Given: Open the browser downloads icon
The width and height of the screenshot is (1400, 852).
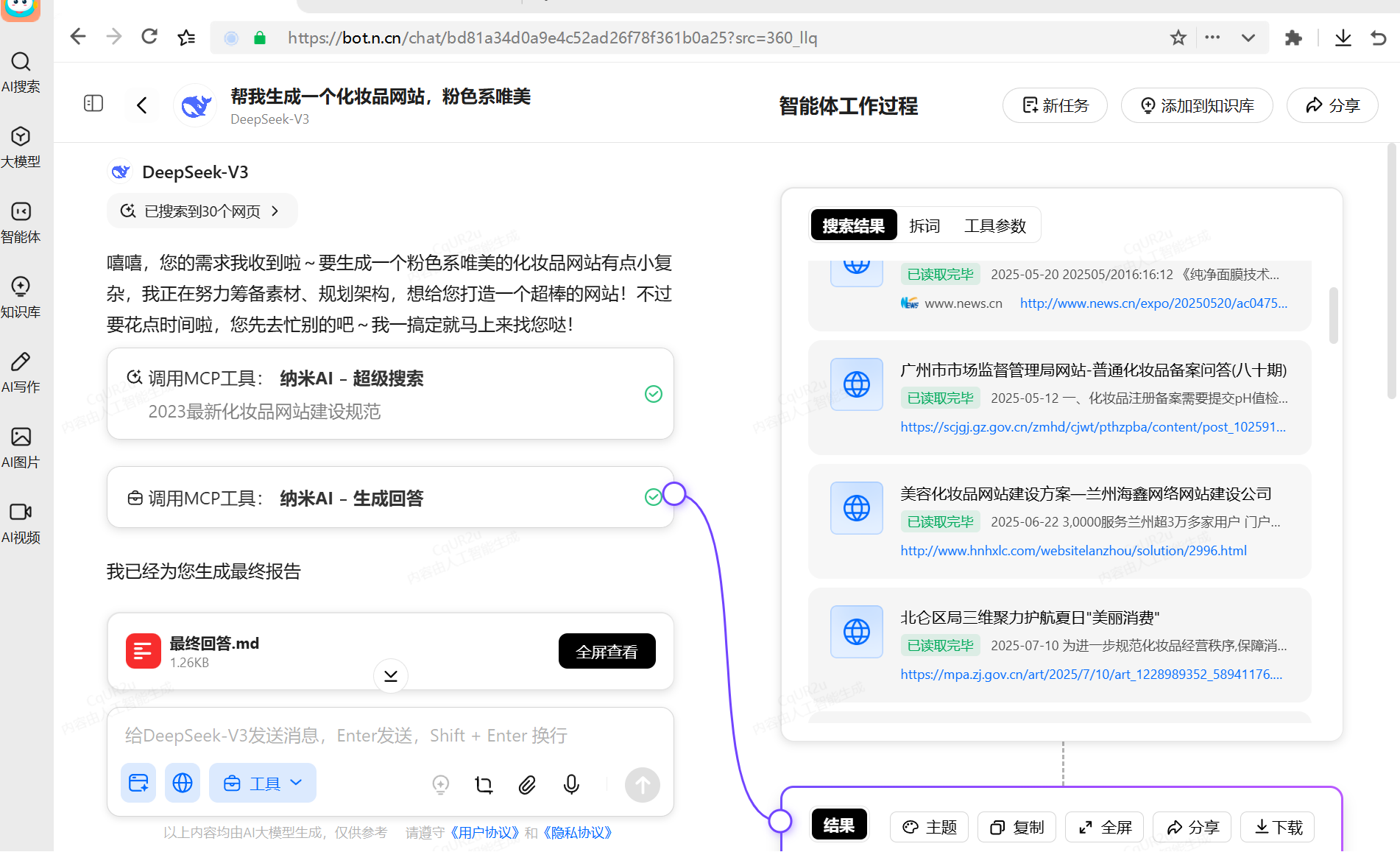Looking at the screenshot, I should point(1343,38).
